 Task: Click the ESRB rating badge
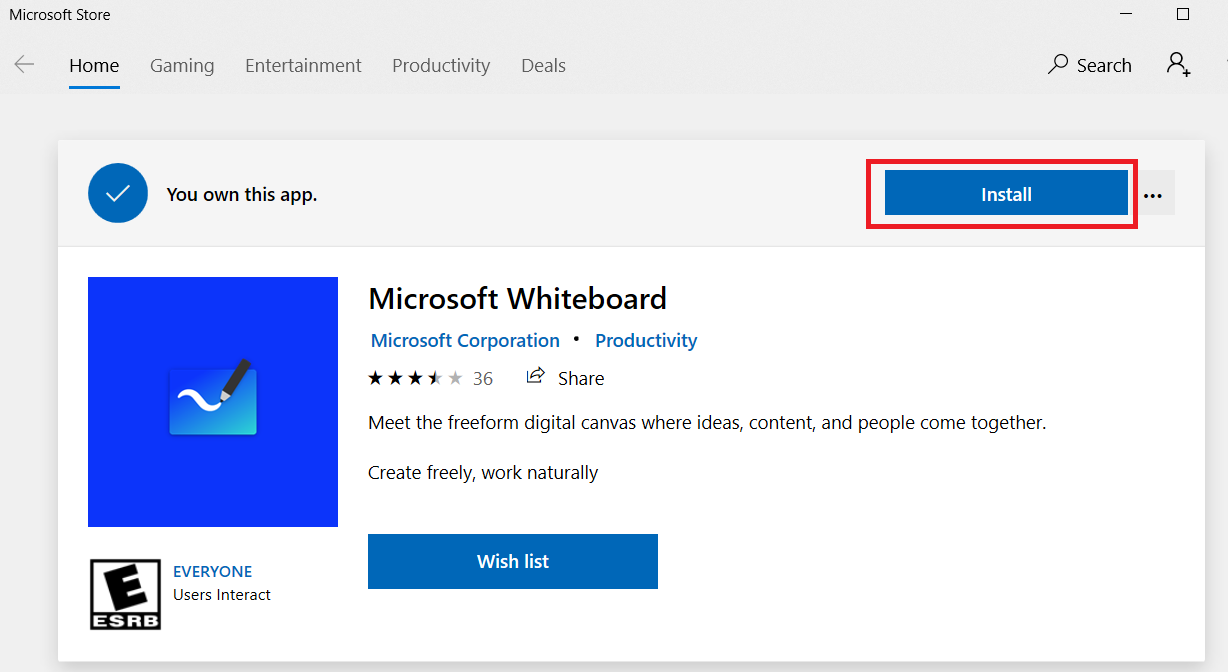pos(125,594)
